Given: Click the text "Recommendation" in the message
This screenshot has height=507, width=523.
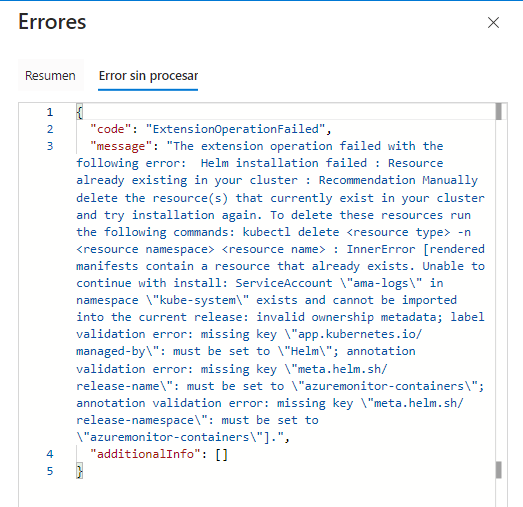Looking at the screenshot, I should [x=367, y=180].
